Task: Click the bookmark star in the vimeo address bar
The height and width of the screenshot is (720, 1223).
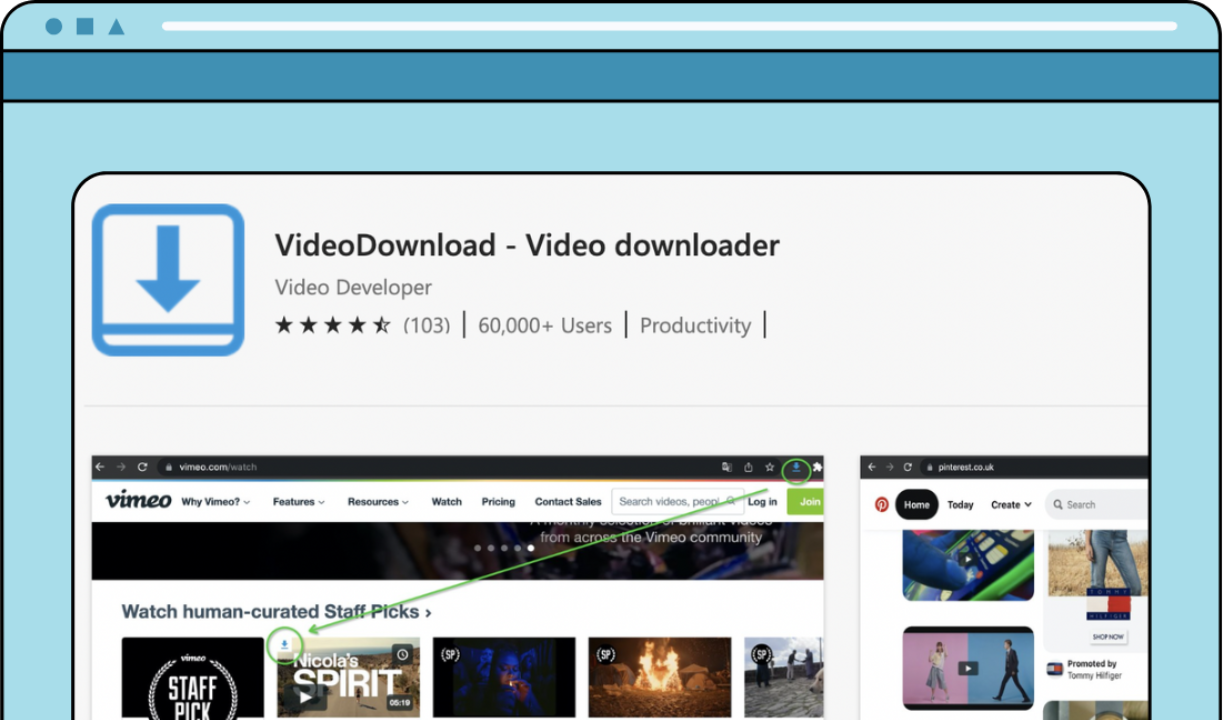Action: pos(770,467)
